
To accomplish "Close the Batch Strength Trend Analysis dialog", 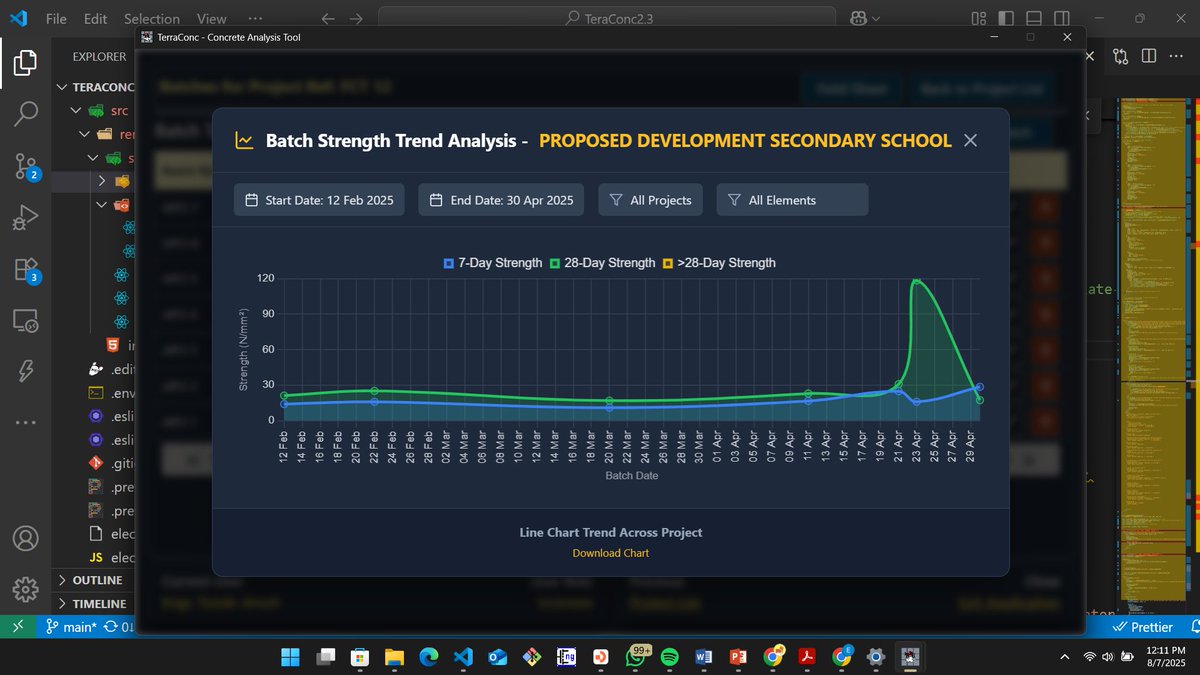I will (969, 141).
